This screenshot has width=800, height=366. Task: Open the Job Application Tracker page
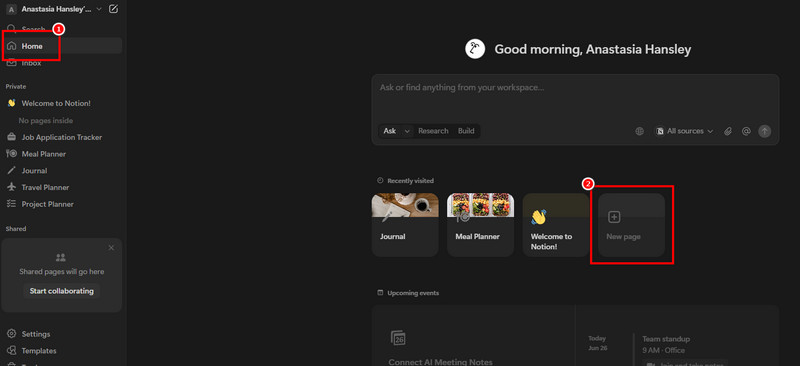(63, 137)
